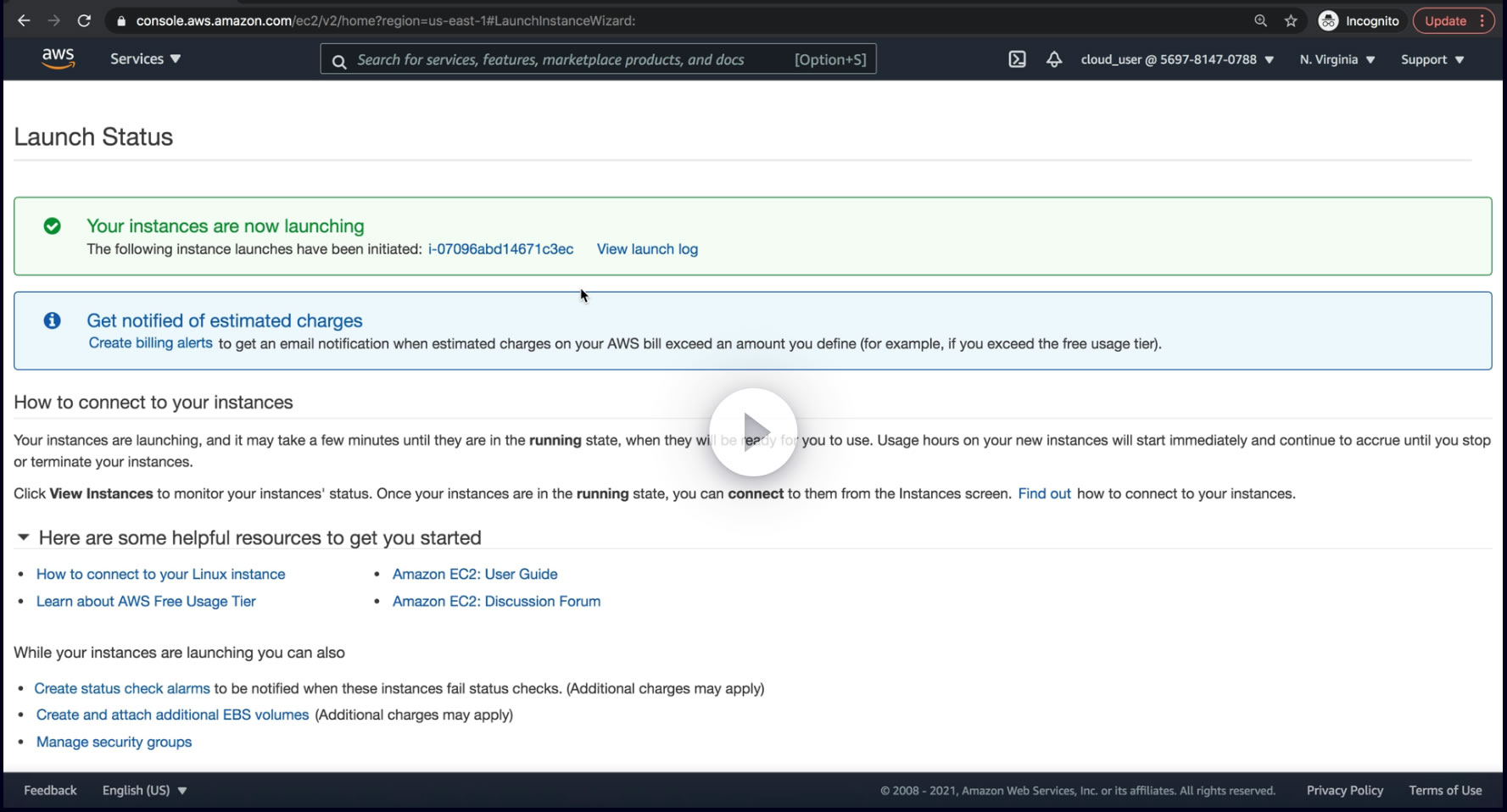This screenshot has height=812, width=1507.
Task: Click the browser forward arrow
Action: 53,20
